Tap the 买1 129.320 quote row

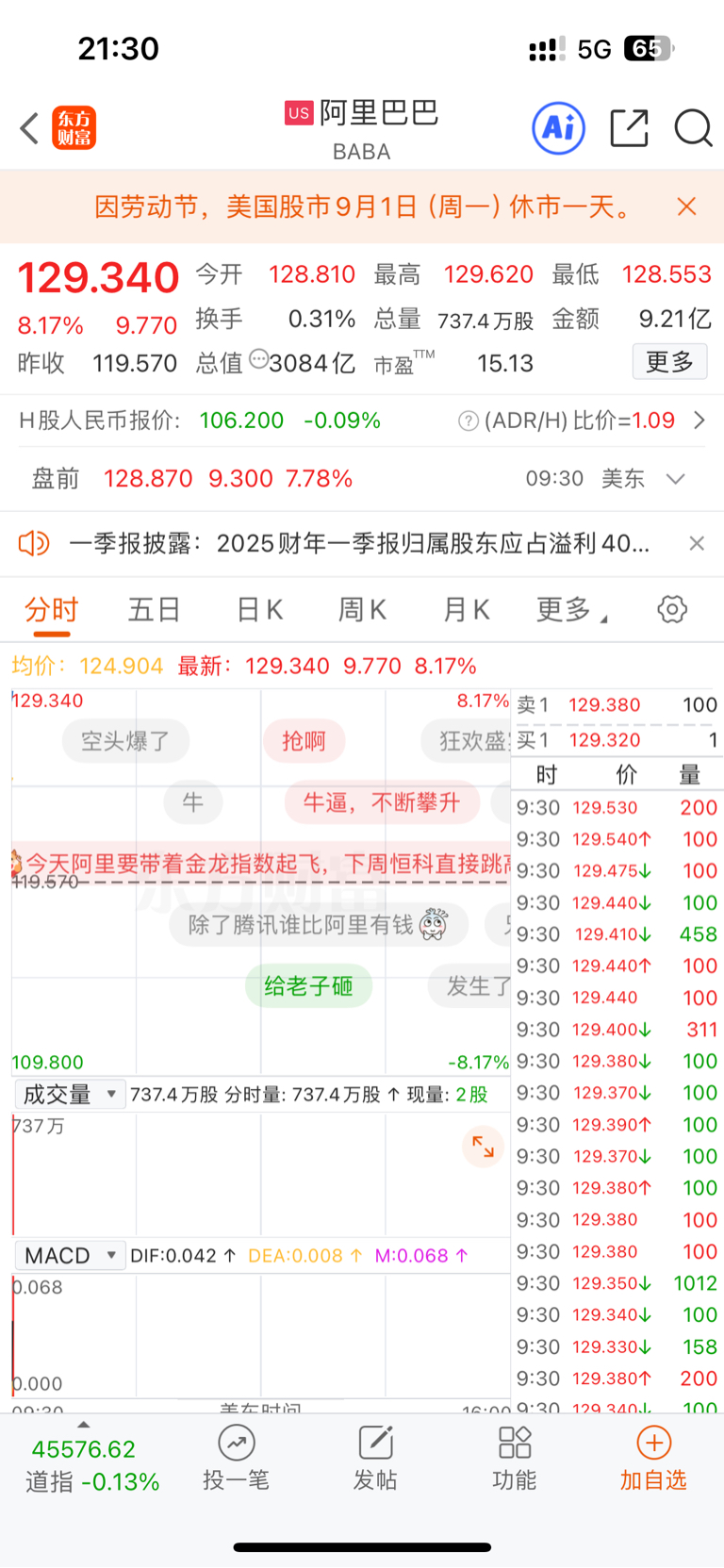click(x=617, y=740)
